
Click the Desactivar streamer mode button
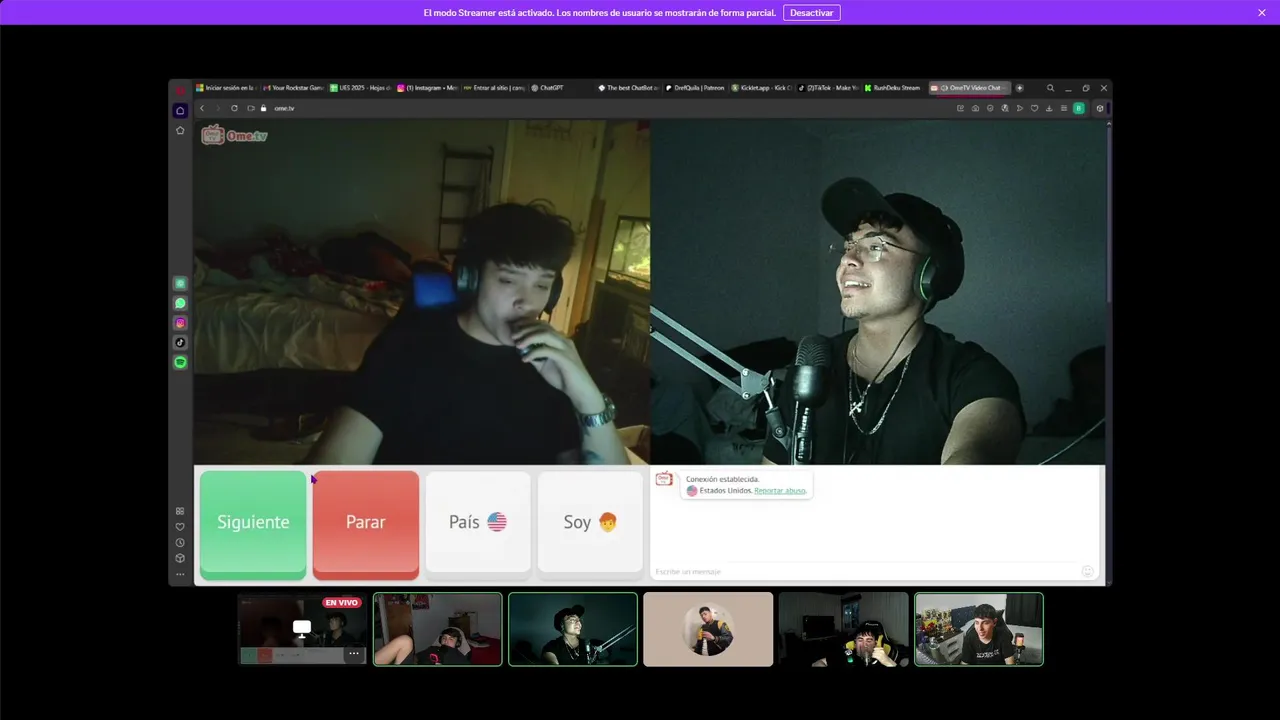(x=811, y=13)
